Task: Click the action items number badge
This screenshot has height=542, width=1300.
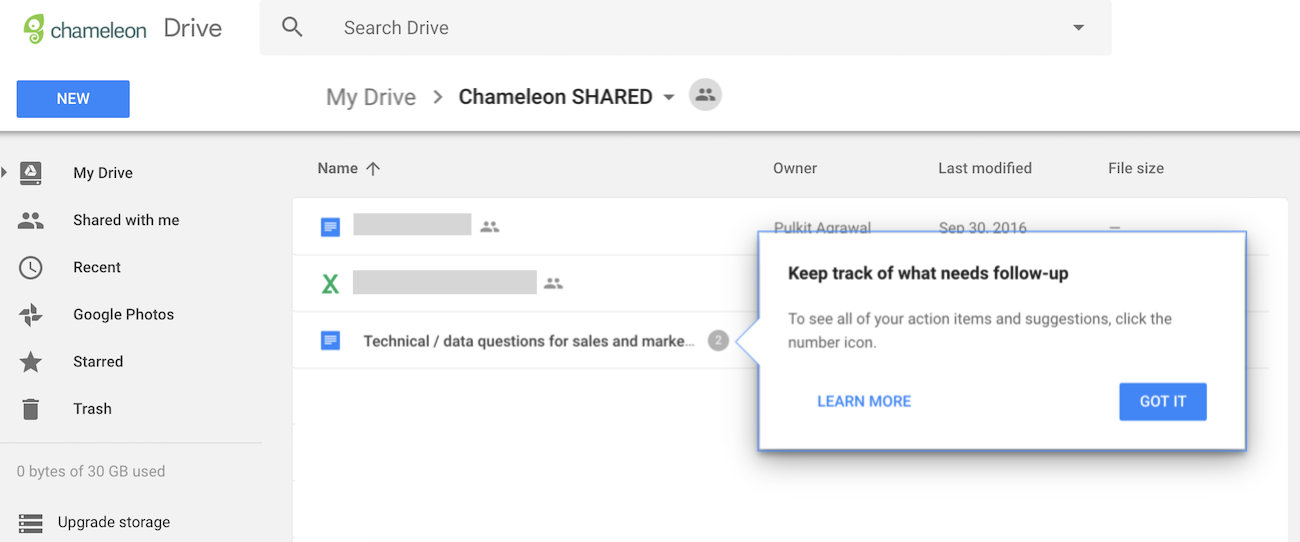Action: (x=718, y=341)
